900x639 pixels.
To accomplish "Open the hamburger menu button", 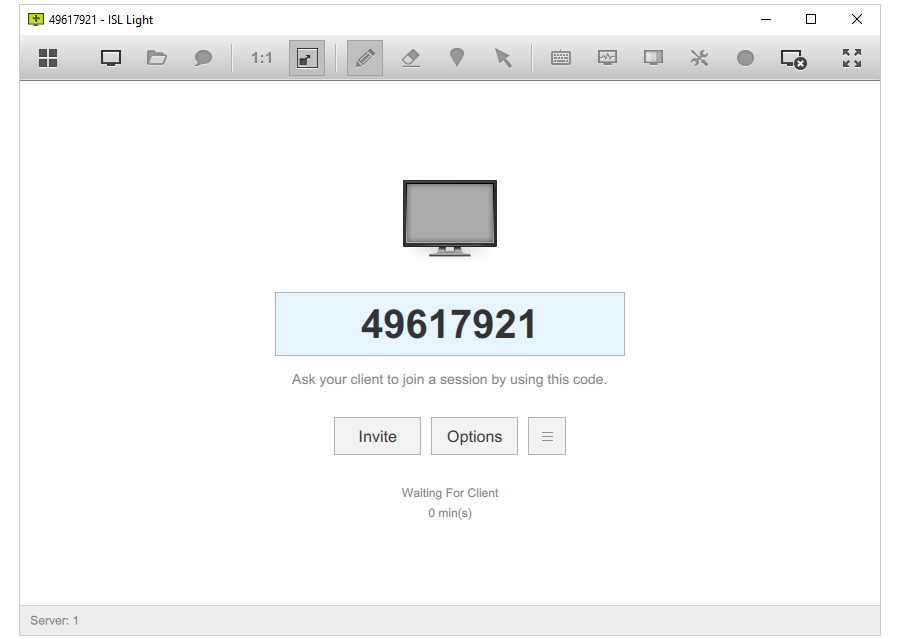I will (547, 436).
